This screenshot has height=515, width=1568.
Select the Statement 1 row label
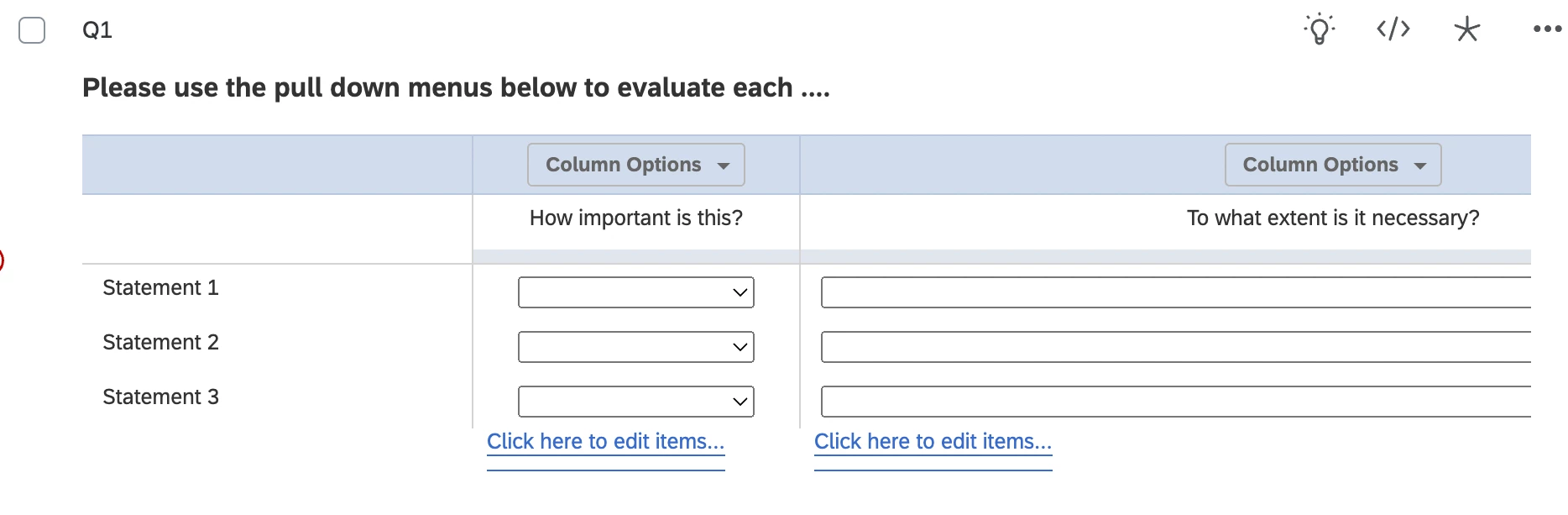pos(160,288)
